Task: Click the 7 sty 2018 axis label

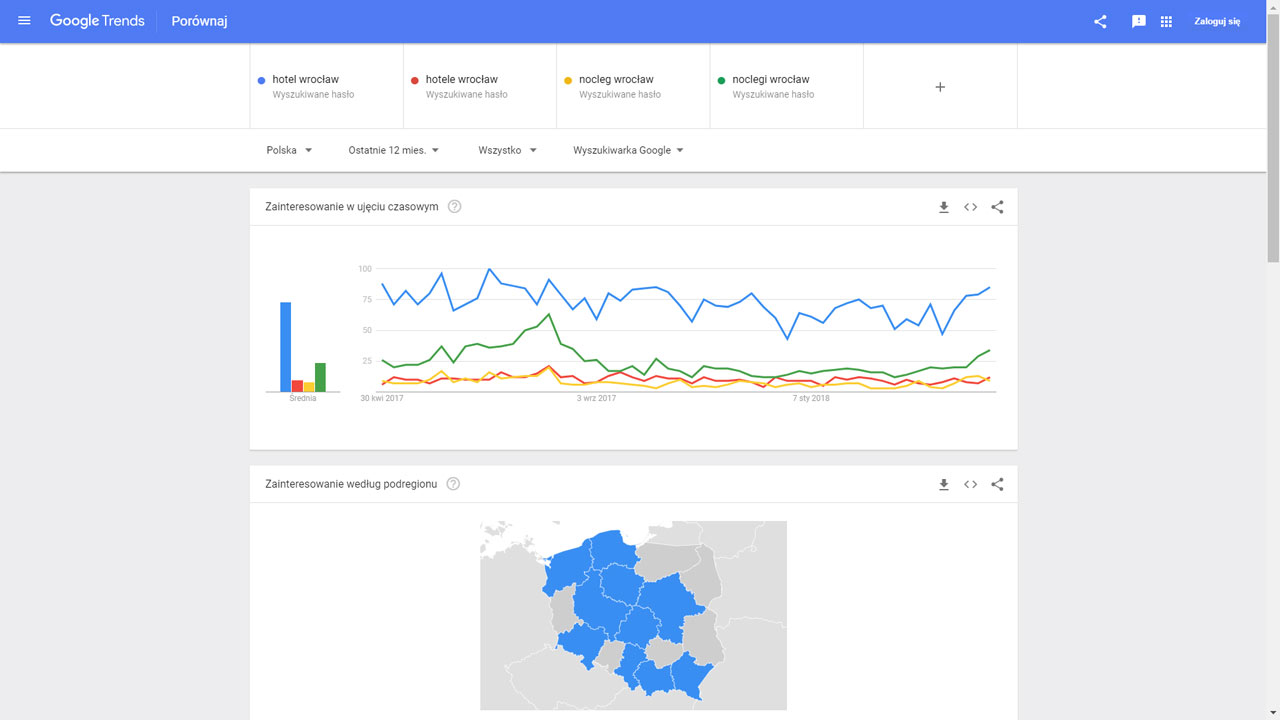Action: 811,398
